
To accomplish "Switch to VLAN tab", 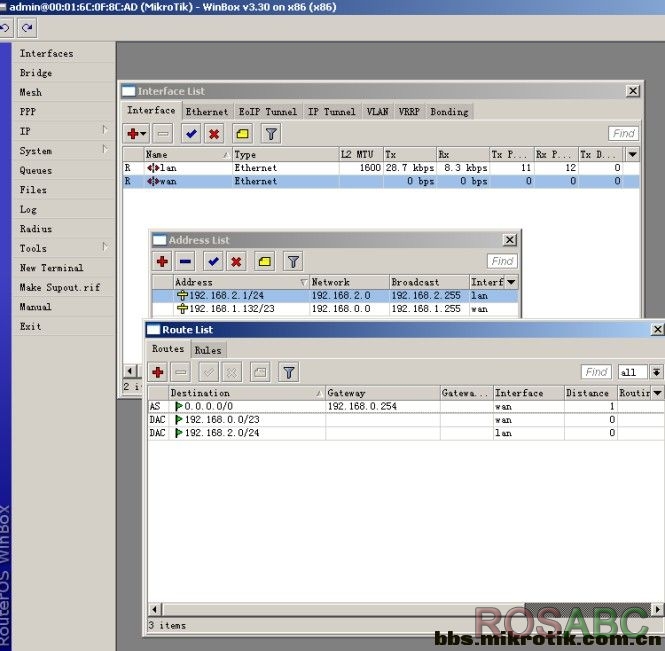I will coord(377,112).
